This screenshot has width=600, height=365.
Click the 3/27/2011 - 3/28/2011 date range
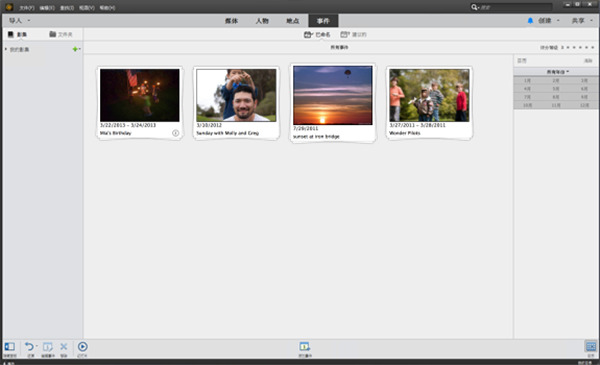point(417,125)
